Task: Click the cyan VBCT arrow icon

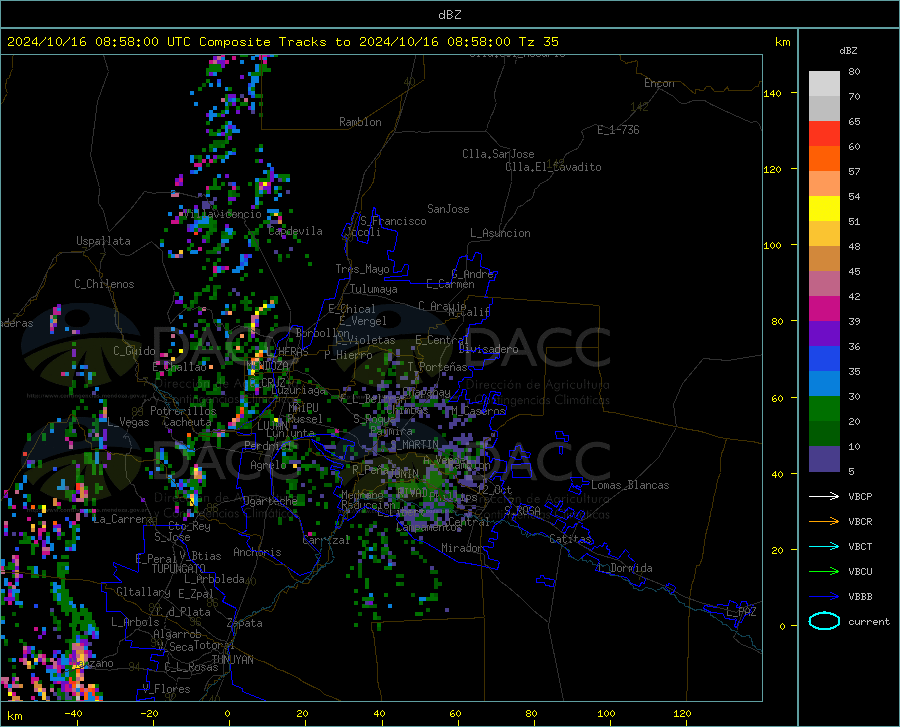Action: [824, 546]
